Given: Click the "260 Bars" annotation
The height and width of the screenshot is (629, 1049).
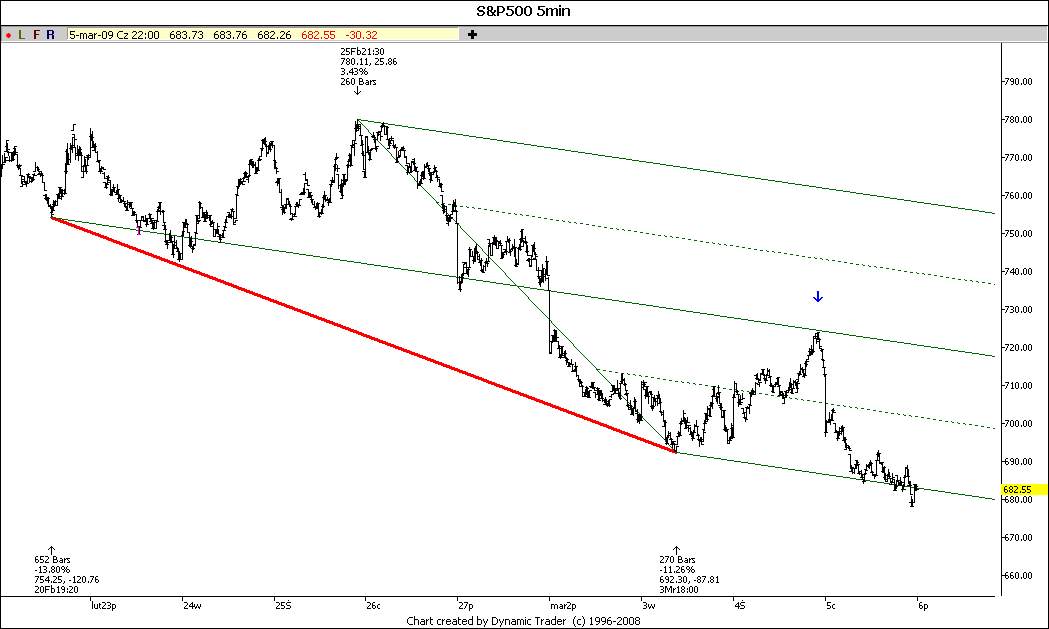Looking at the screenshot, I should pos(359,82).
